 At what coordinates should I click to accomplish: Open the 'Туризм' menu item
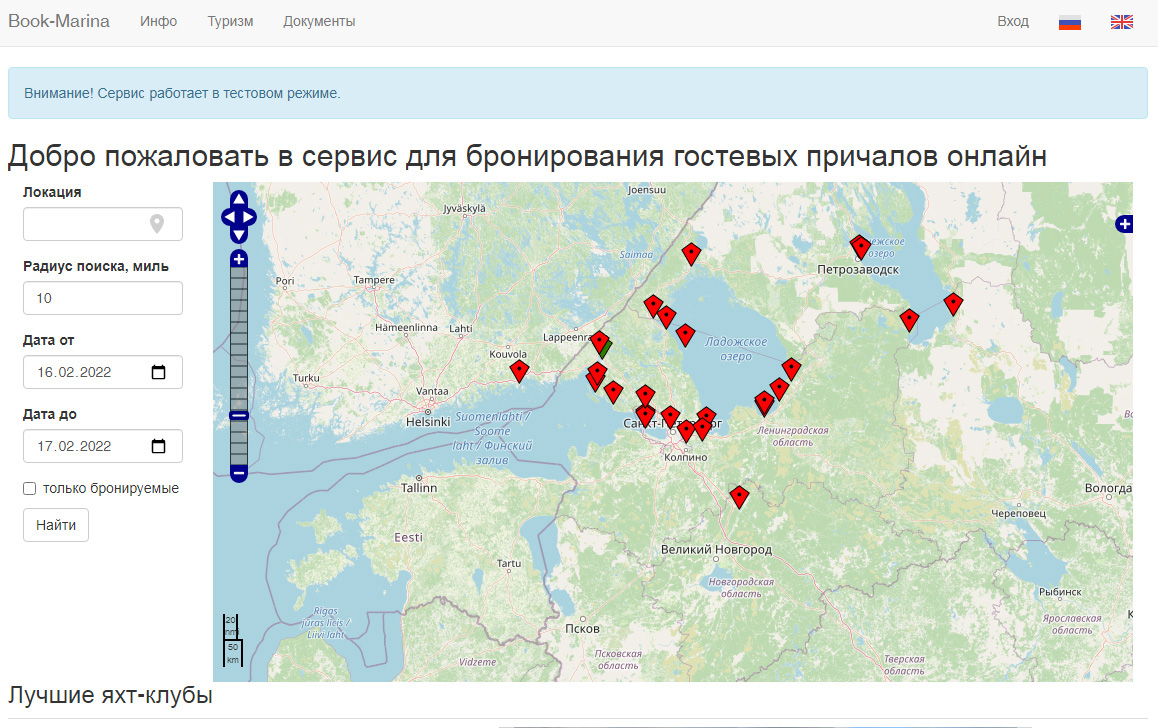(230, 22)
